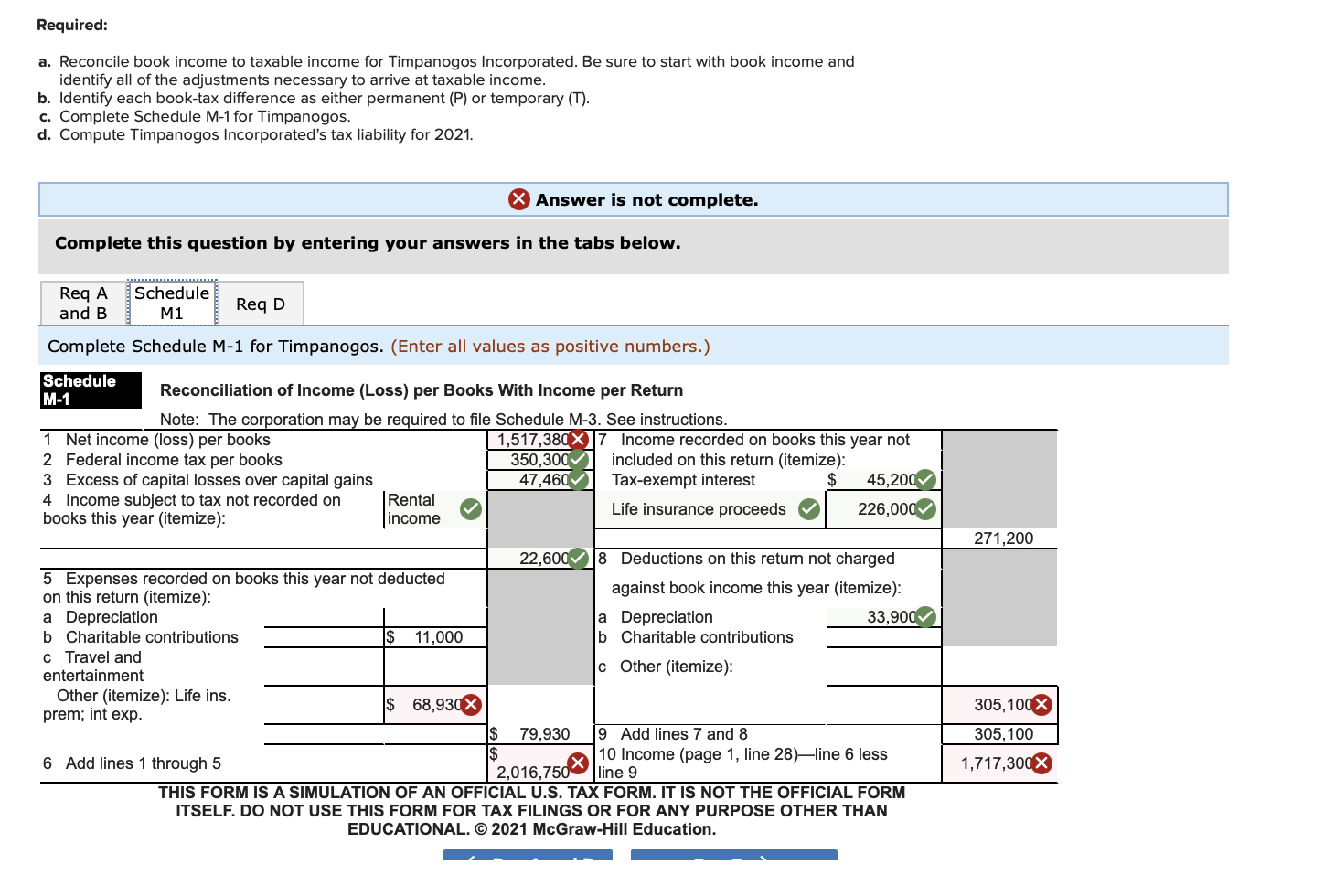Screen dimensions: 1324x896
Task: Edit line 8 total field 305,100
Action: pos(1000,705)
